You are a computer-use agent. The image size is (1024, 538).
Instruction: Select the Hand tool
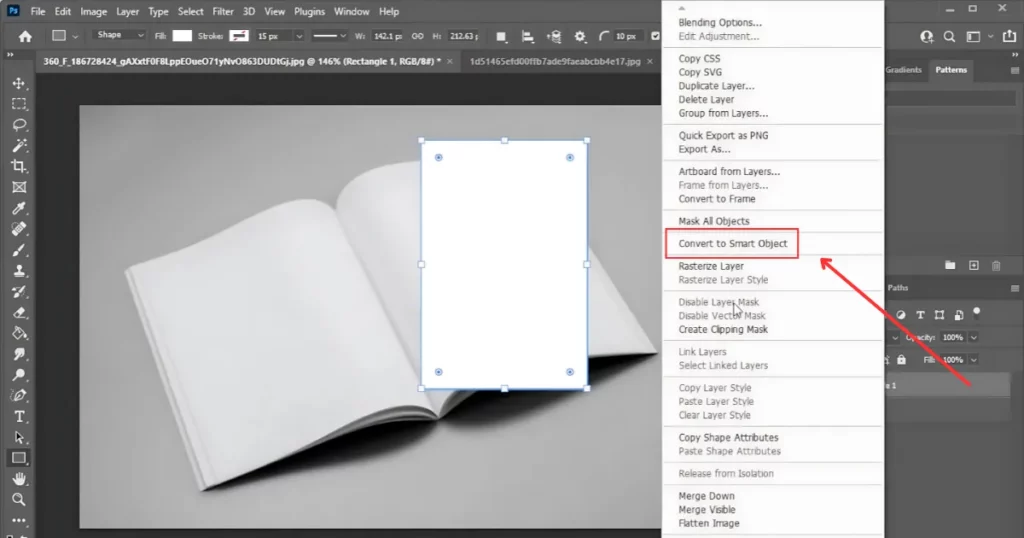tap(19, 479)
